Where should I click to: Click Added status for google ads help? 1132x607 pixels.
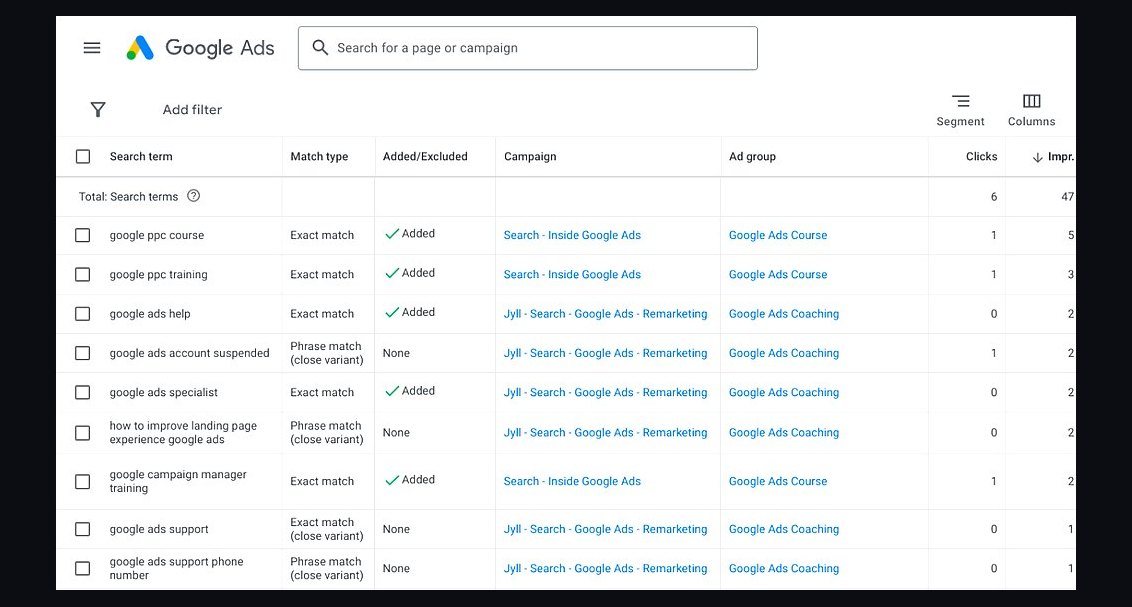click(410, 313)
